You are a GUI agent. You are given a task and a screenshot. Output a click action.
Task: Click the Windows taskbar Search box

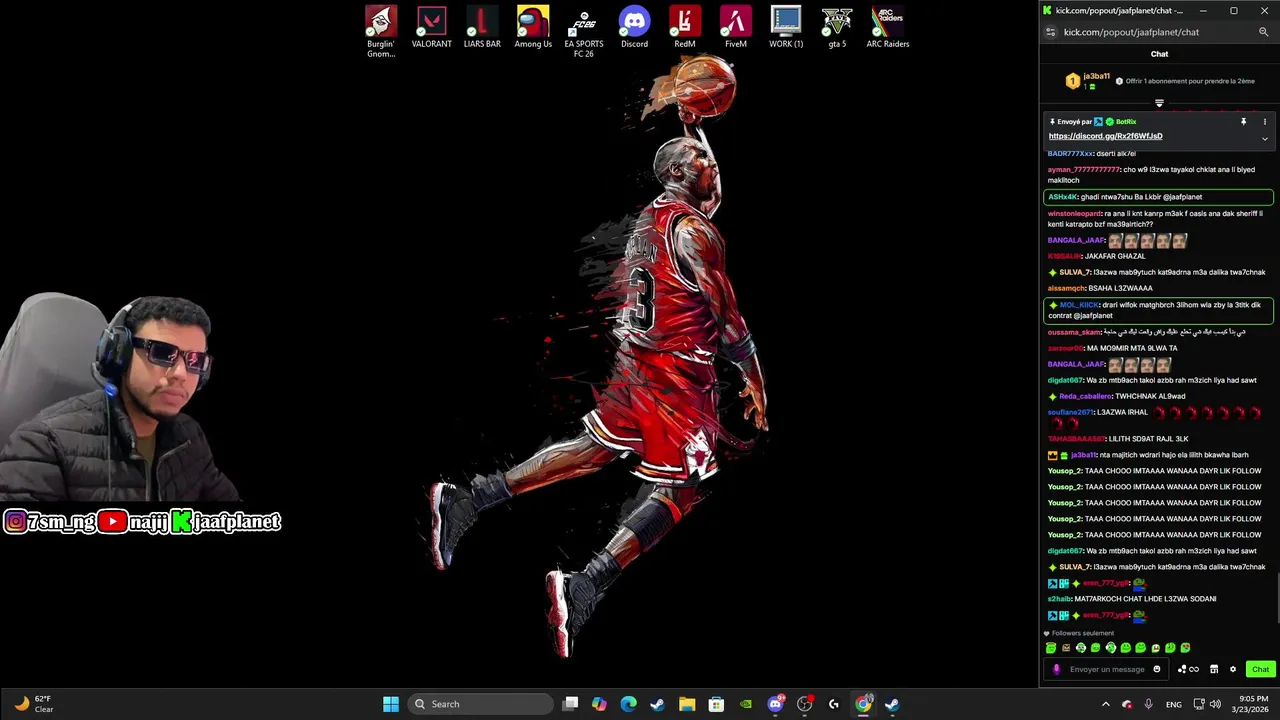tap(481, 704)
